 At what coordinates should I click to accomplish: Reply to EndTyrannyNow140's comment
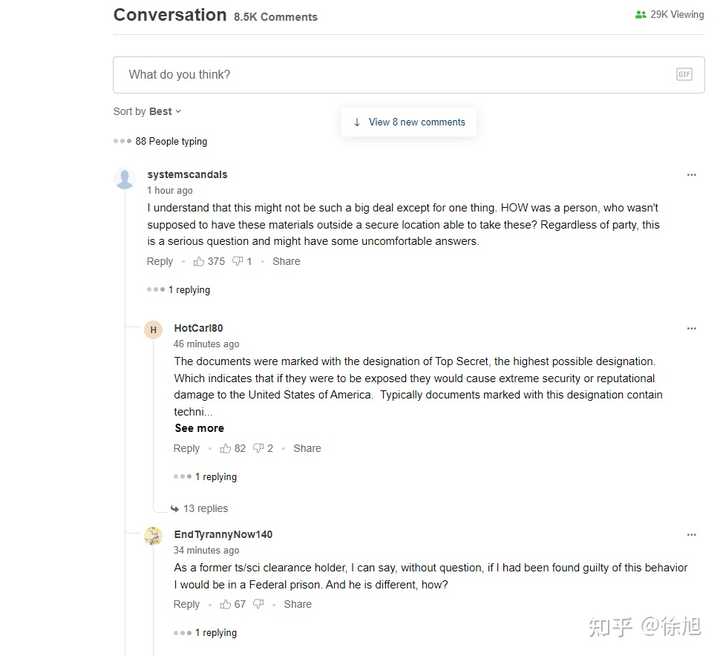pos(186,604)
